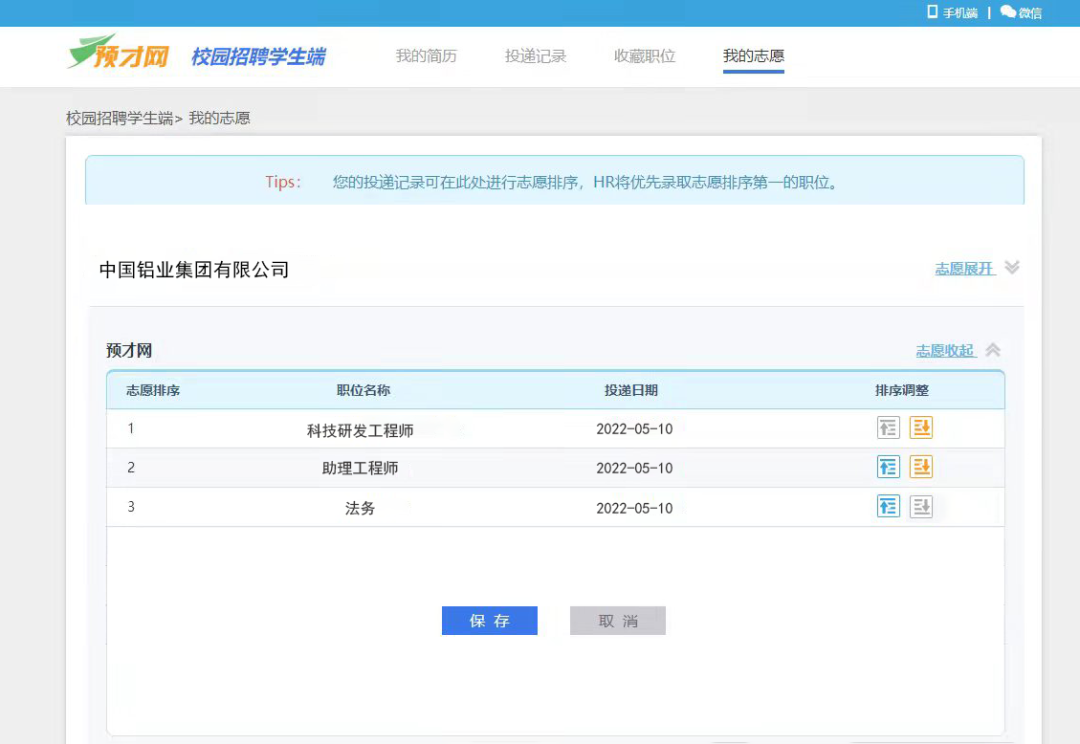Select the 我的志愿 tab

click(x=754, y=56)
